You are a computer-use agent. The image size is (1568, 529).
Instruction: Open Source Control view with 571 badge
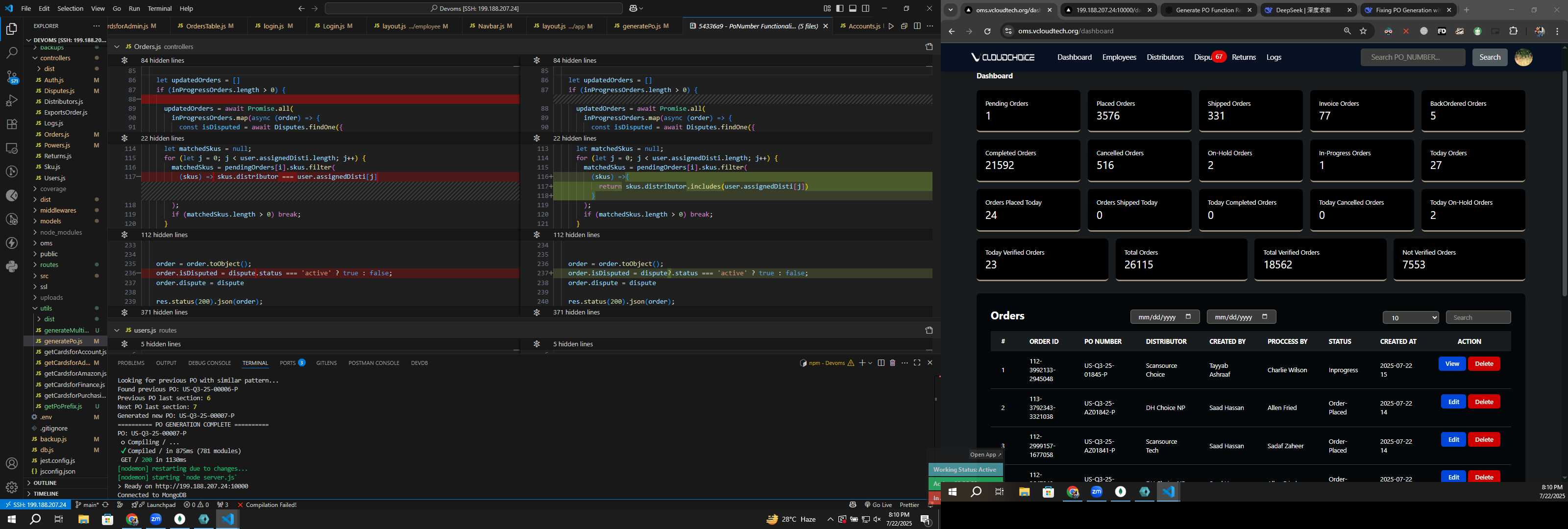12,77
